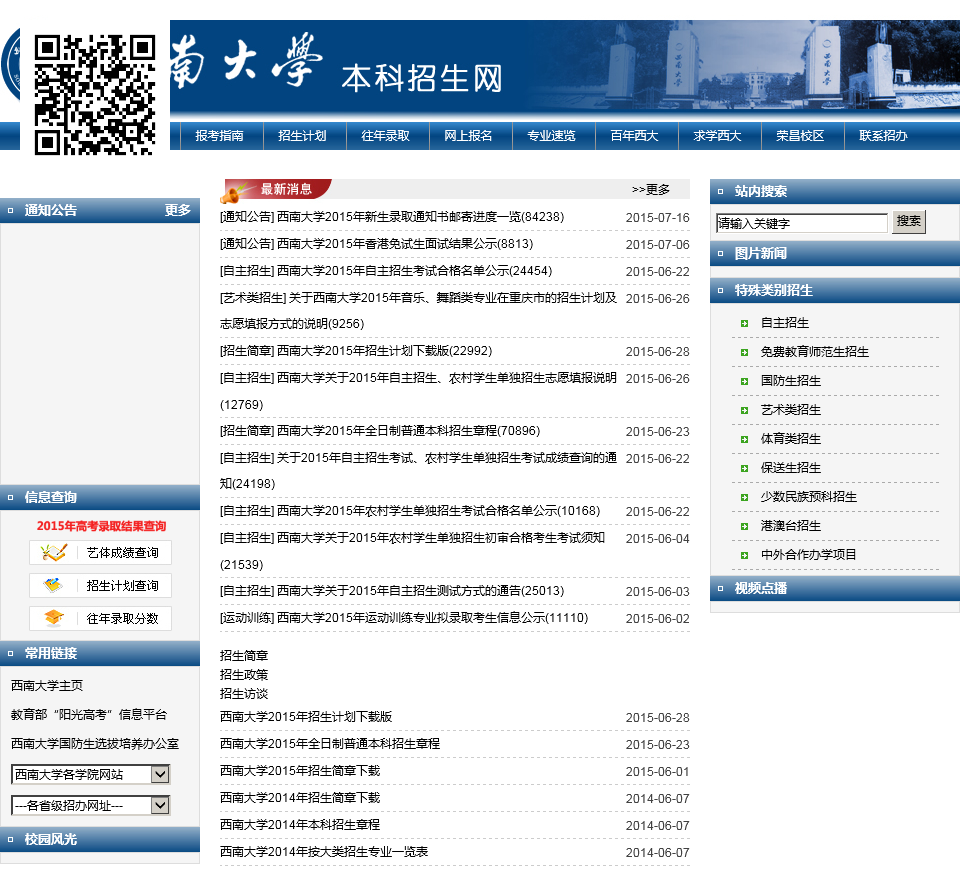Switch to the 招生访谈 tab
This screenshot has height=873, width=960.
click(244, 694)
